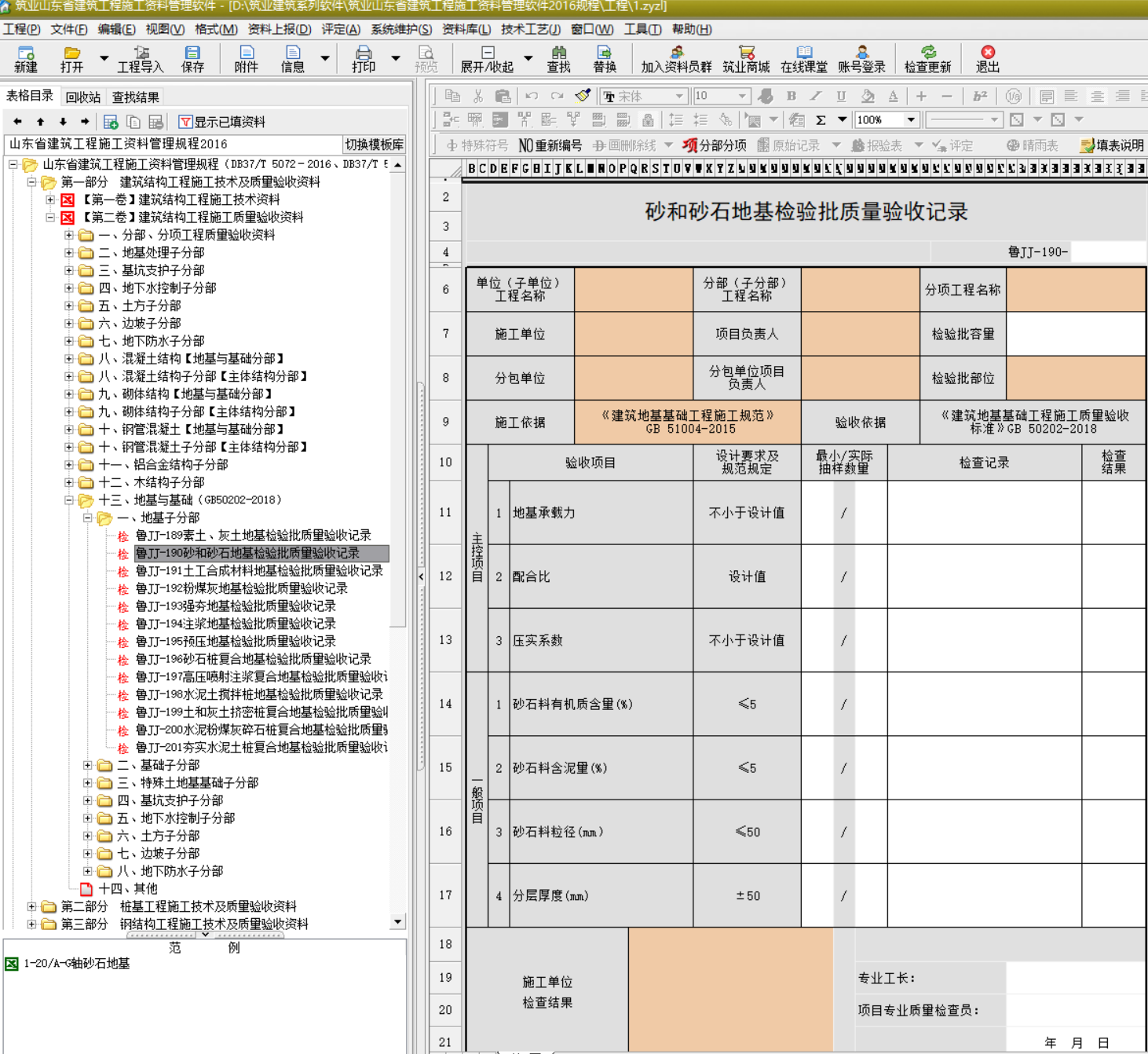Expand the 二、地基处理子分部 folder
1148x1054 pixels.
[x=69, y=253]
